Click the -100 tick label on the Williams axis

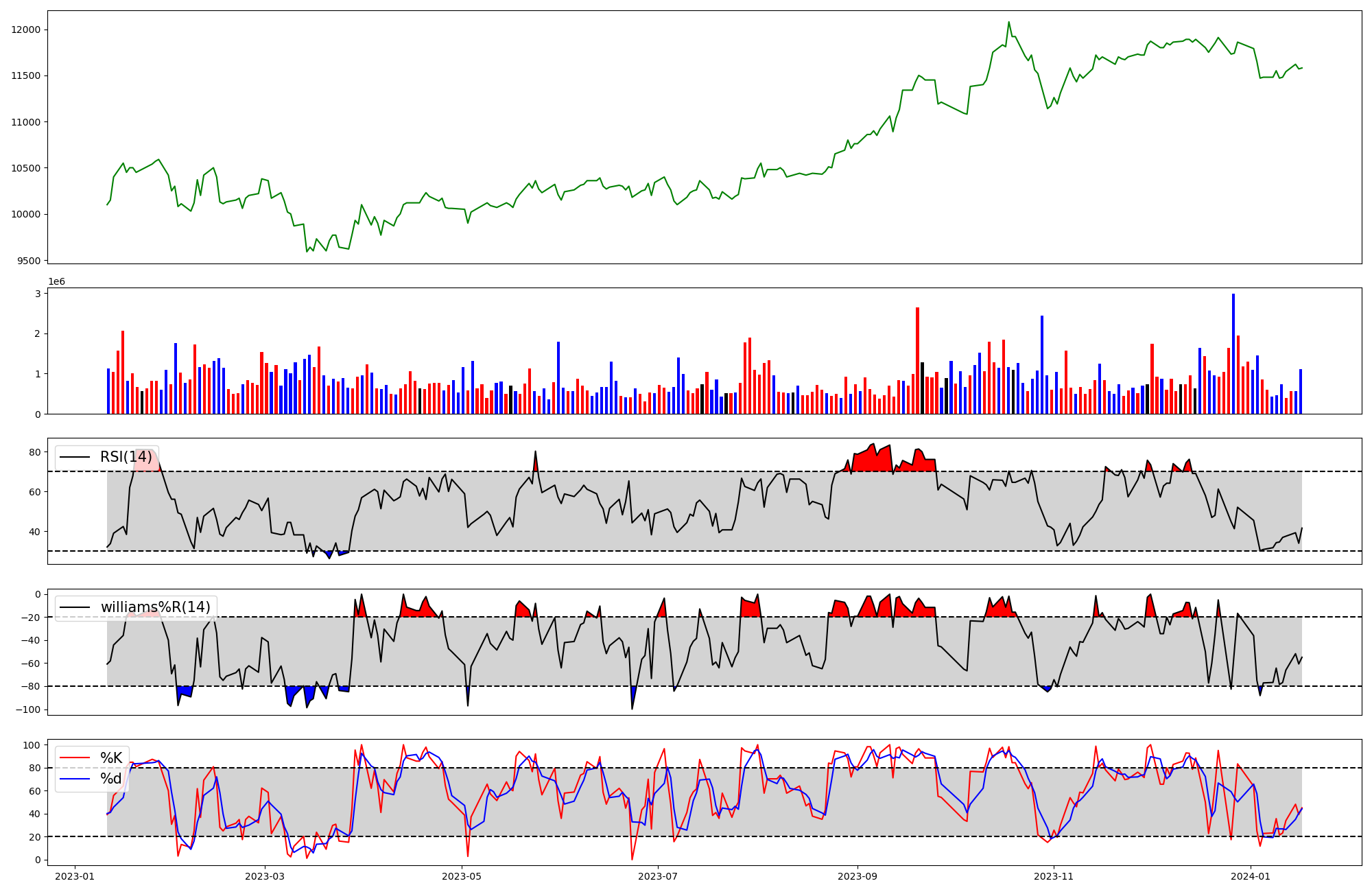point(29,709)
